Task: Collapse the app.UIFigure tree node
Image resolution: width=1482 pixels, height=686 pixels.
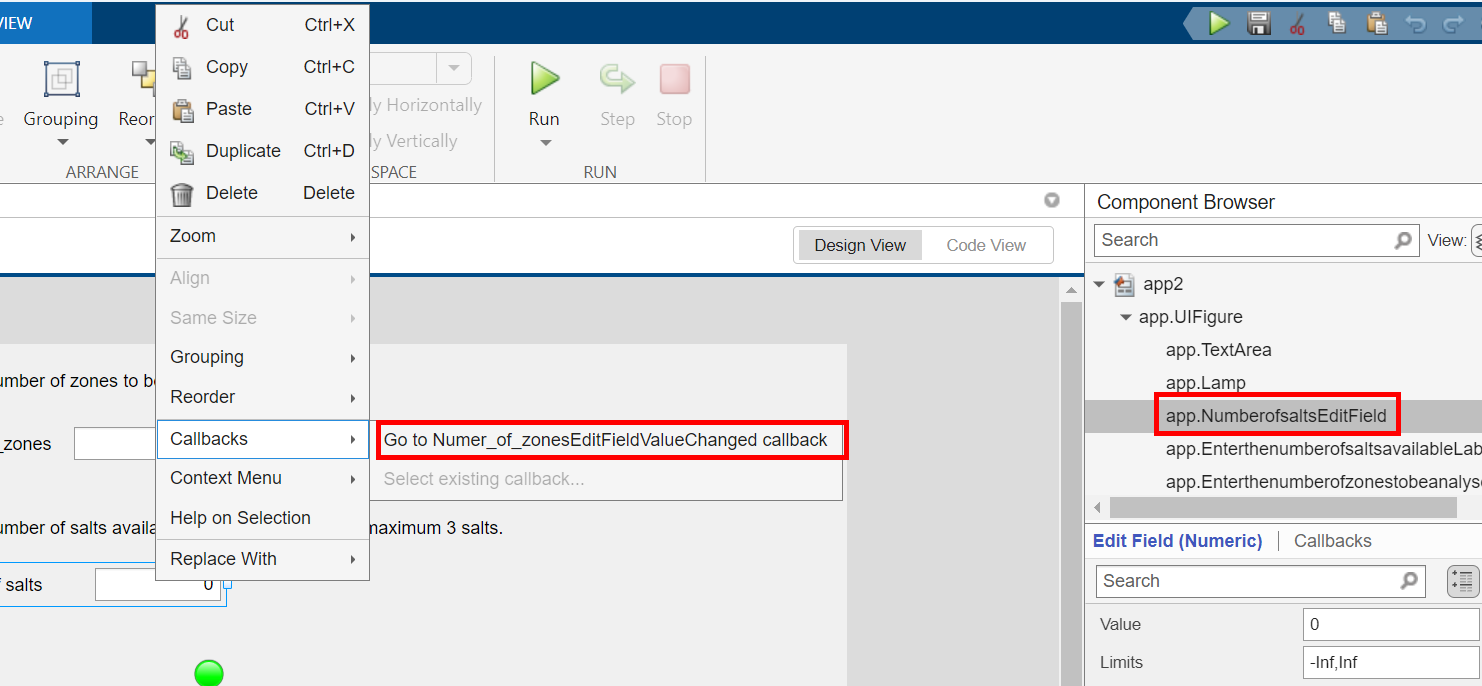Action: pyautogui.click(x=1126, y=317)
